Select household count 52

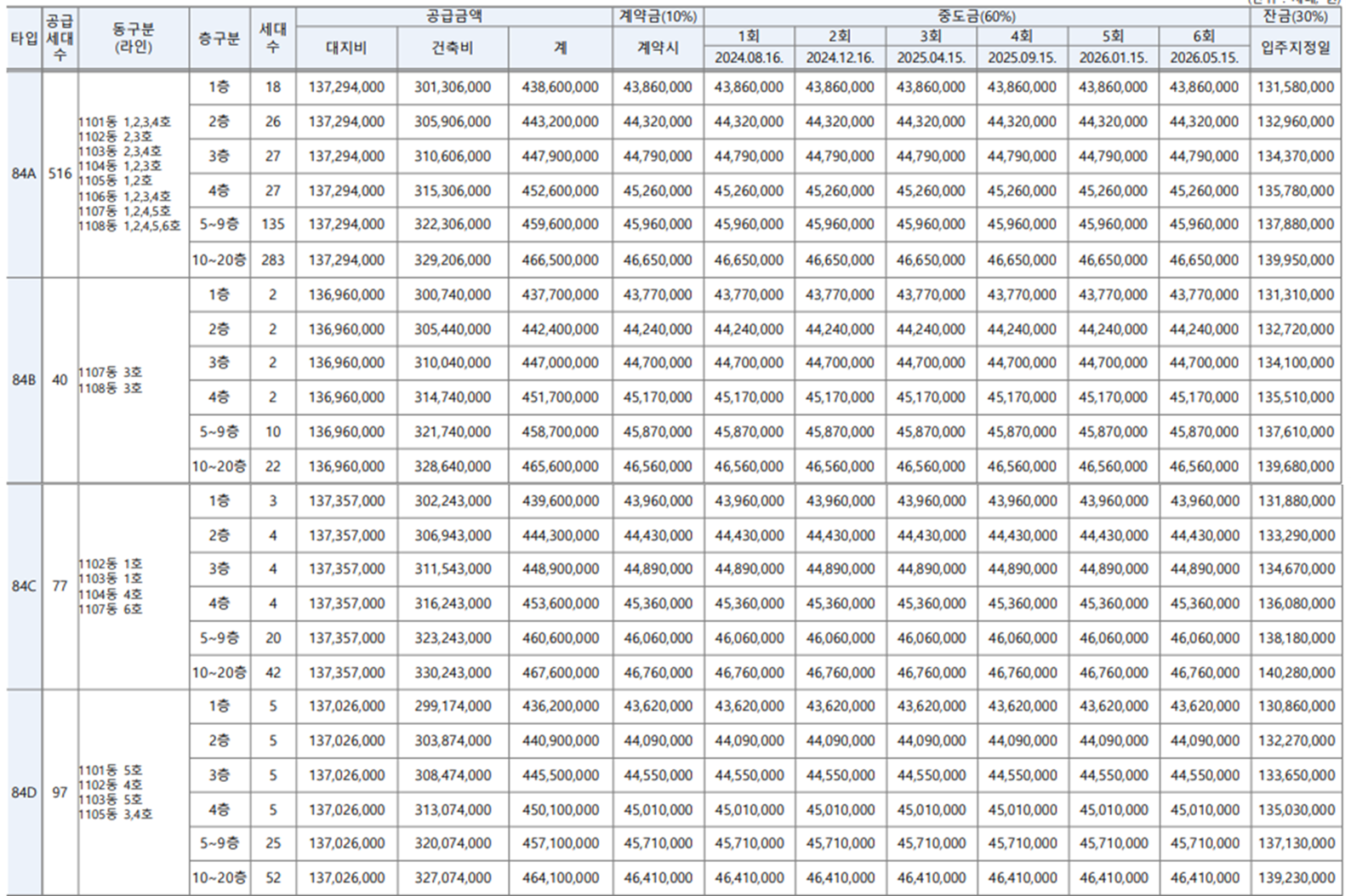click(x=272, y=878)
